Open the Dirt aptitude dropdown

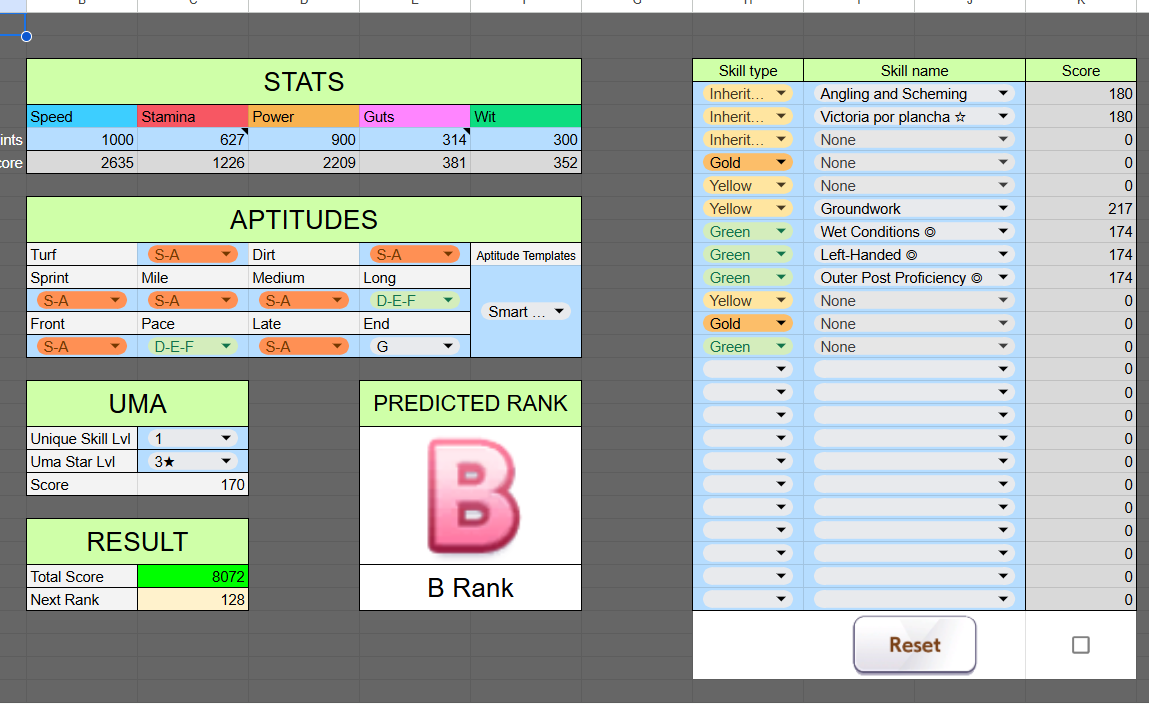(415, 254)
